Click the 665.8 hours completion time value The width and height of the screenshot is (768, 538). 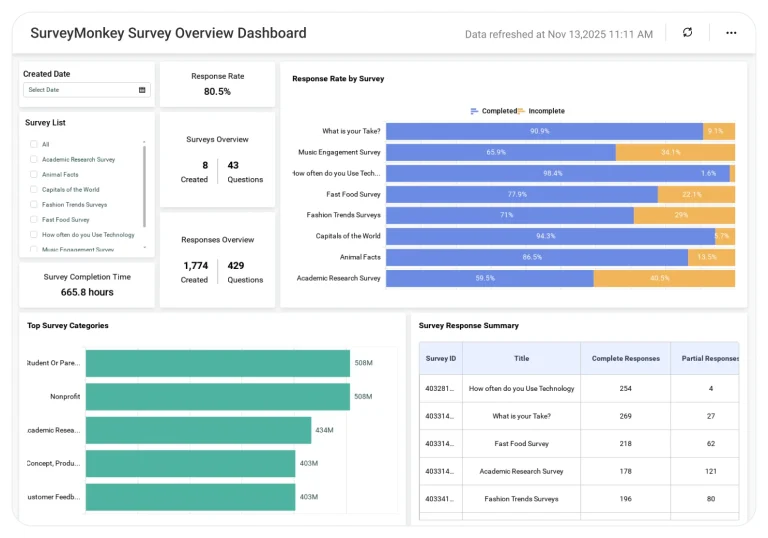point(87,292)
